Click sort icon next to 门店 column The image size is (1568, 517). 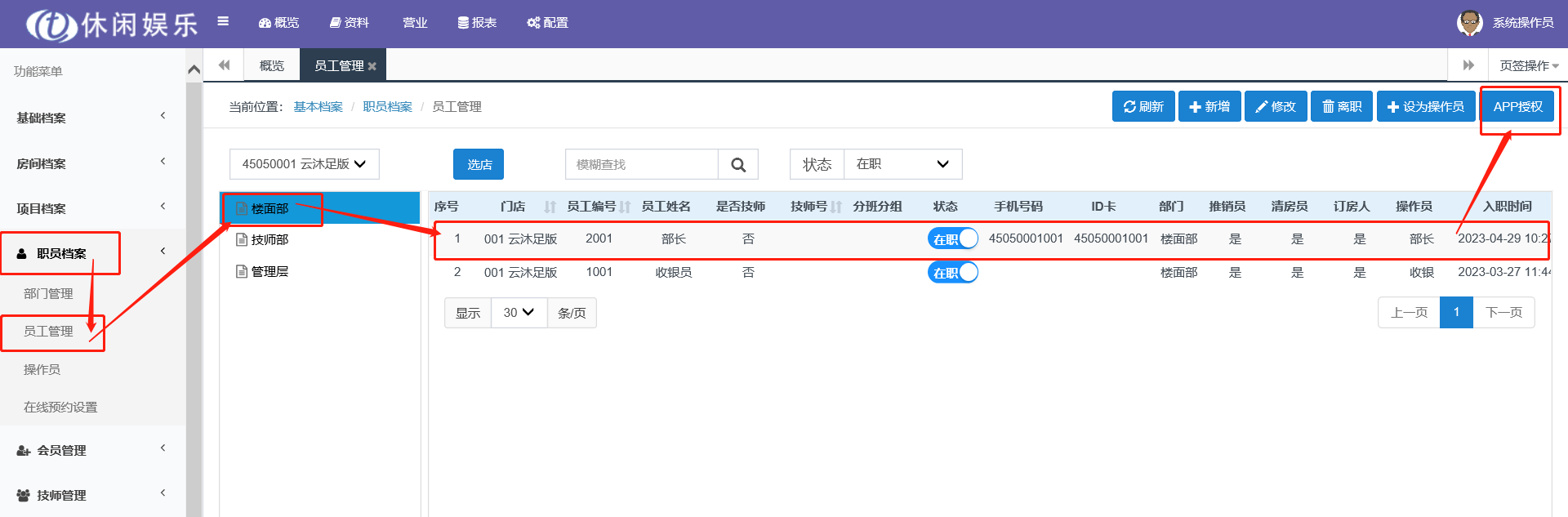pos(550,207)
